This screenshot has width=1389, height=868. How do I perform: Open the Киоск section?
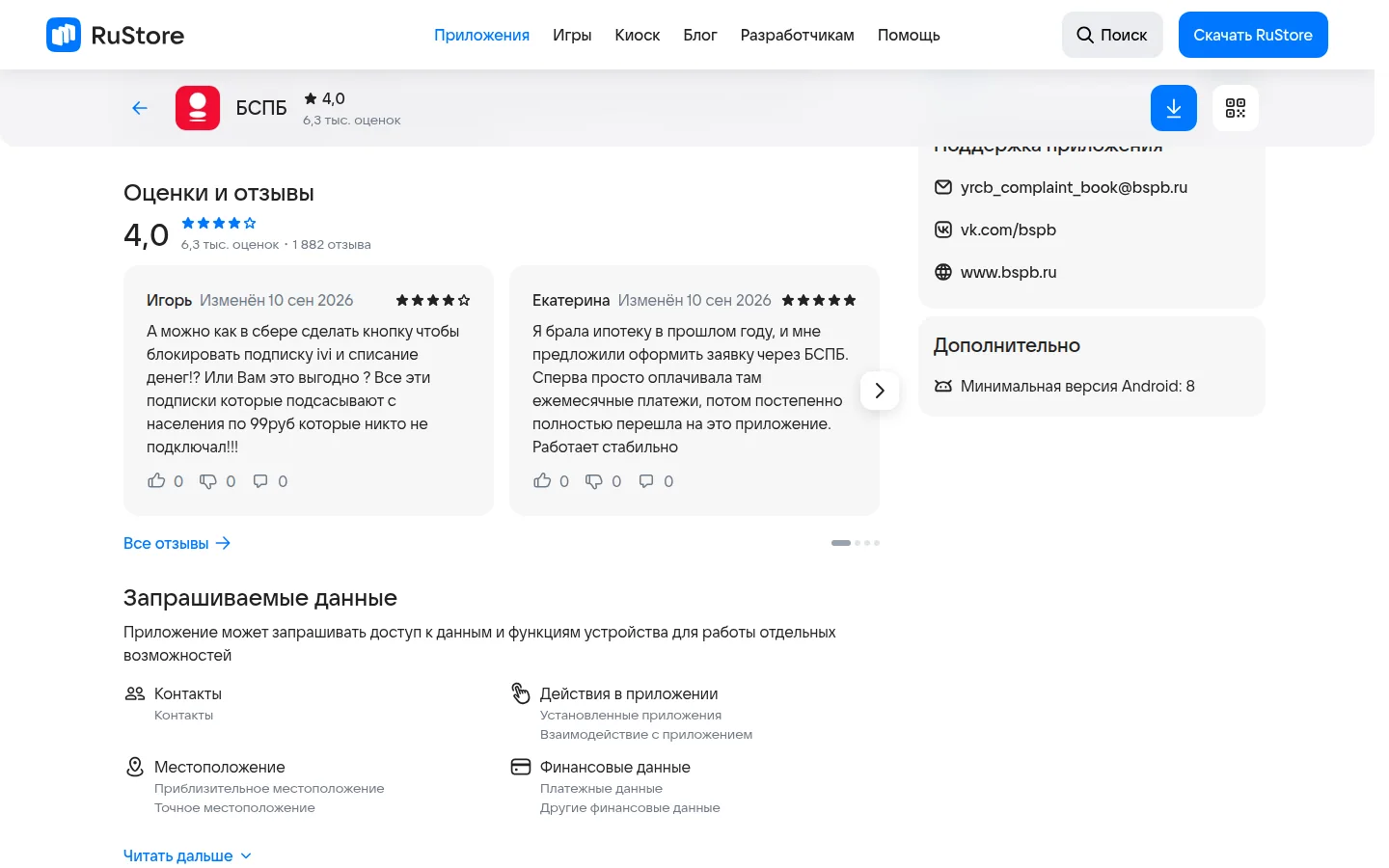click(638, 35)
